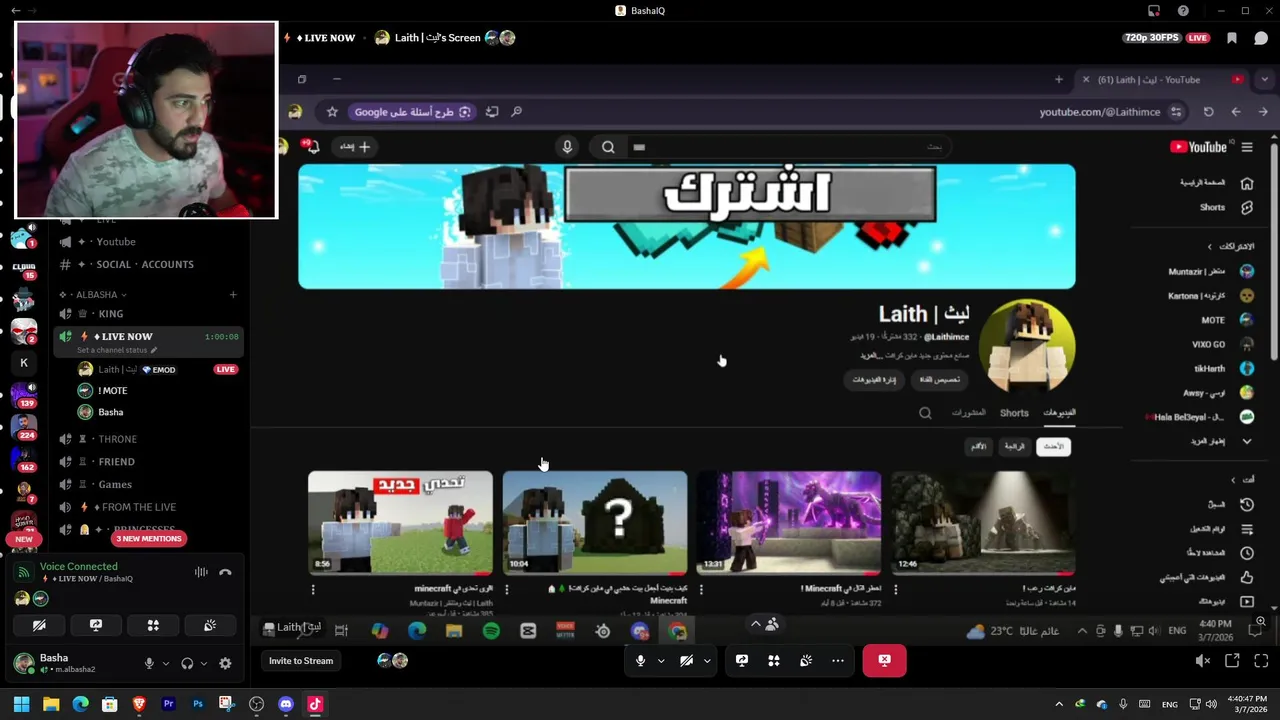Click Share Your Screen in voice panel
This screenshot has height=720, width=1280.
click(96, 625)
